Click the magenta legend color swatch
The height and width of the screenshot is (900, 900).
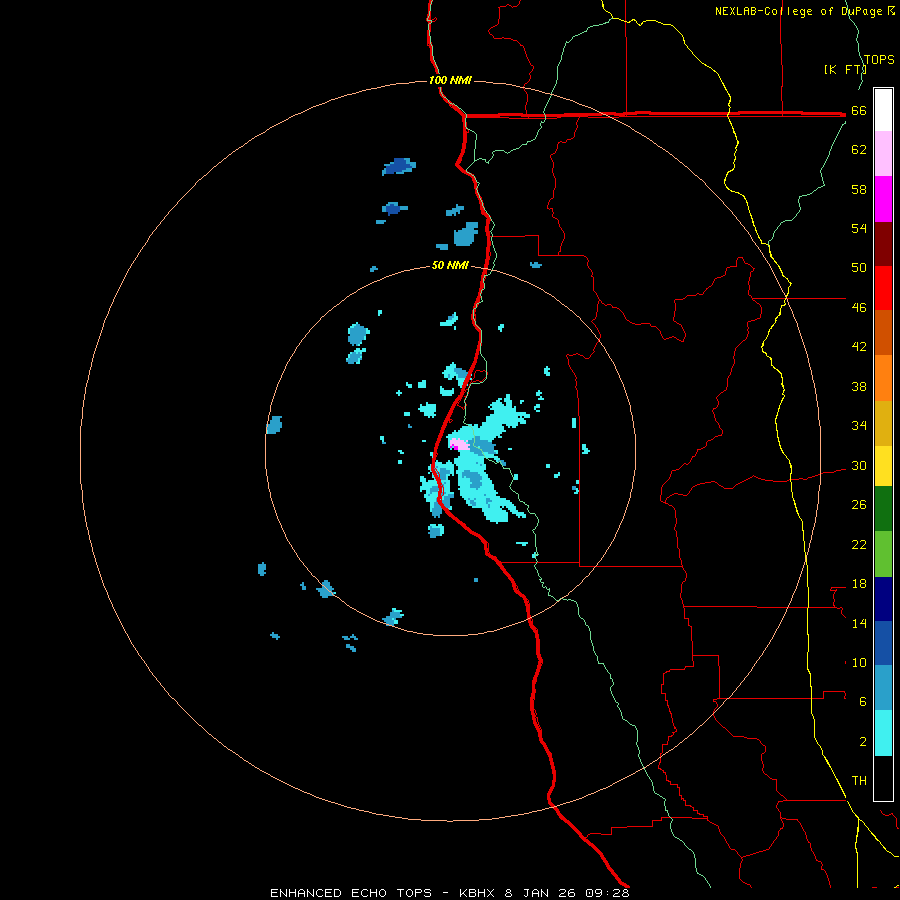[883, 199]
